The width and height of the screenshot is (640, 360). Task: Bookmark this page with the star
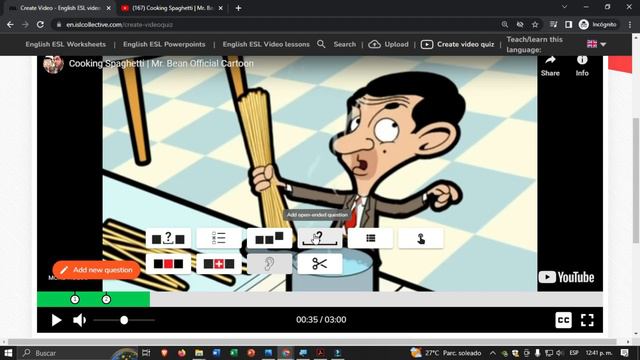pos(535,24)
